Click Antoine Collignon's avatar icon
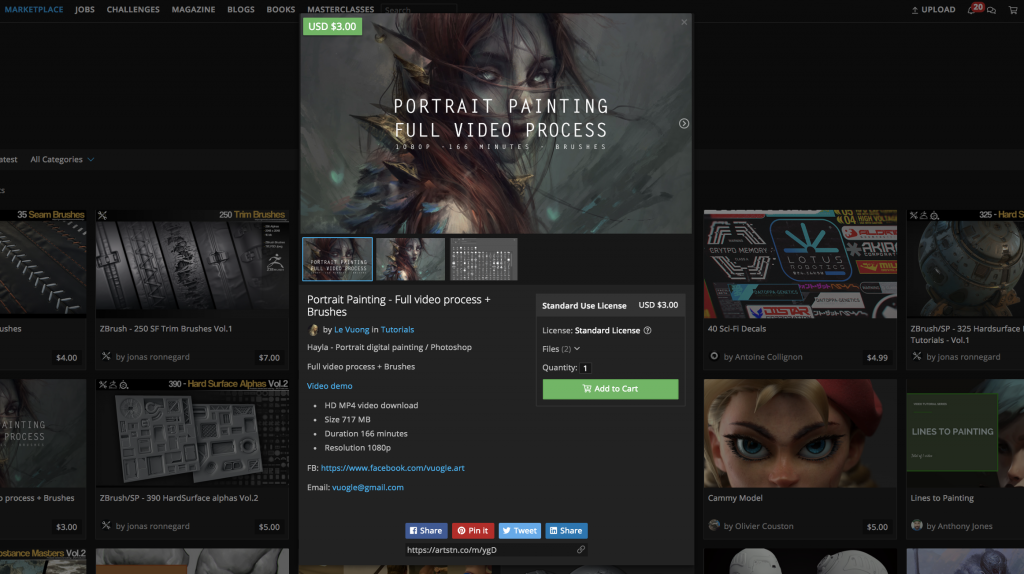The height and width of the screenshot is (574, 1024). coord(714,357)
